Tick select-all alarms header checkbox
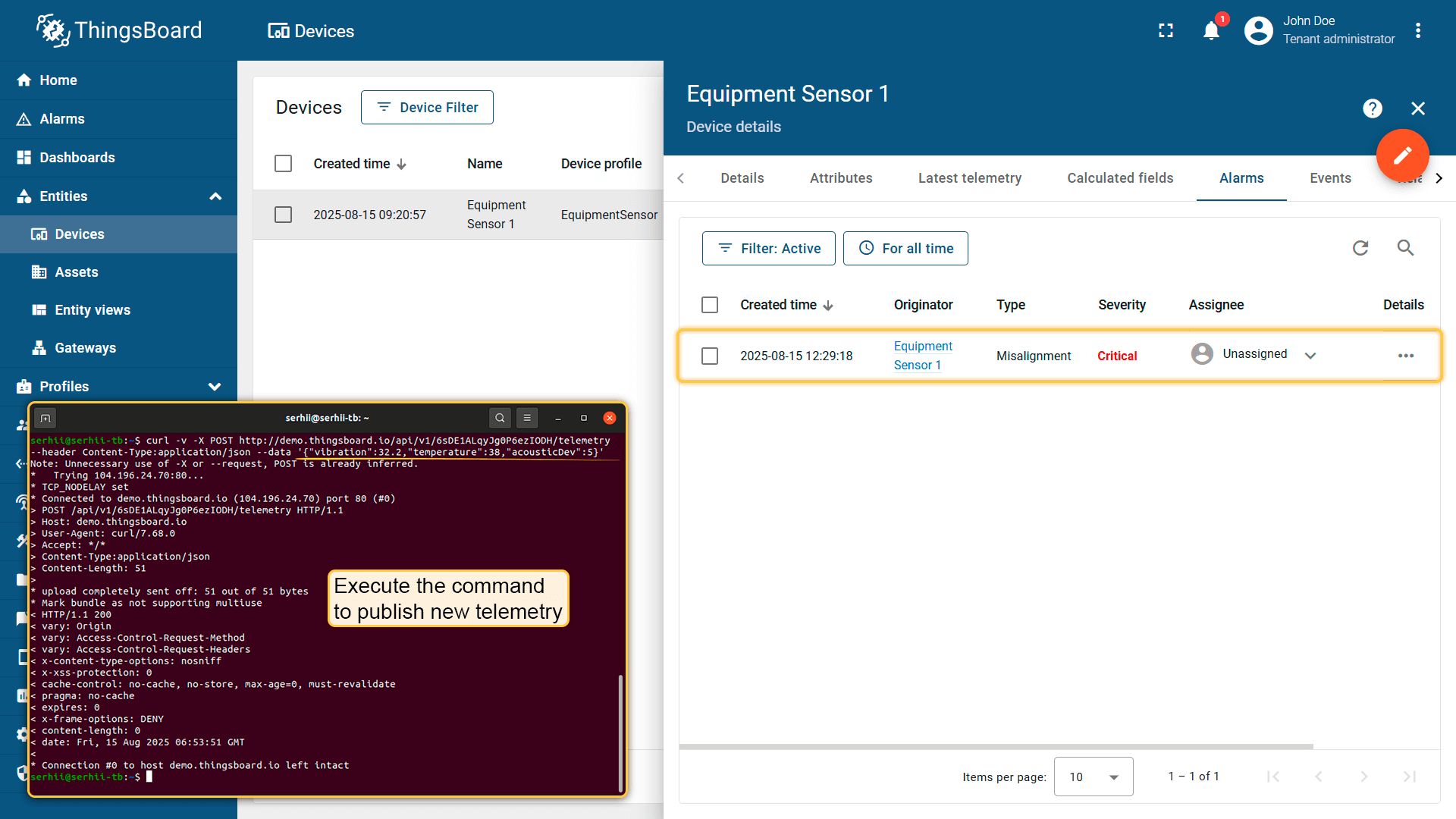Viewport: 1456px width, 819px height. click(x=710, y=305)
